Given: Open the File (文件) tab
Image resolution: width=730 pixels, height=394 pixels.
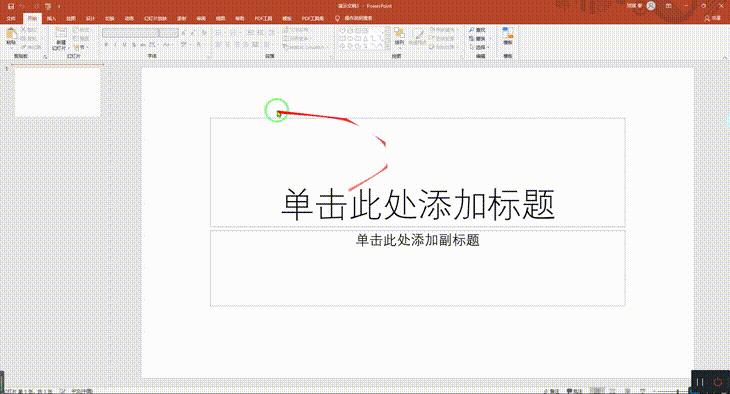Looking at the screenshot, I should [x=11, y=18].
